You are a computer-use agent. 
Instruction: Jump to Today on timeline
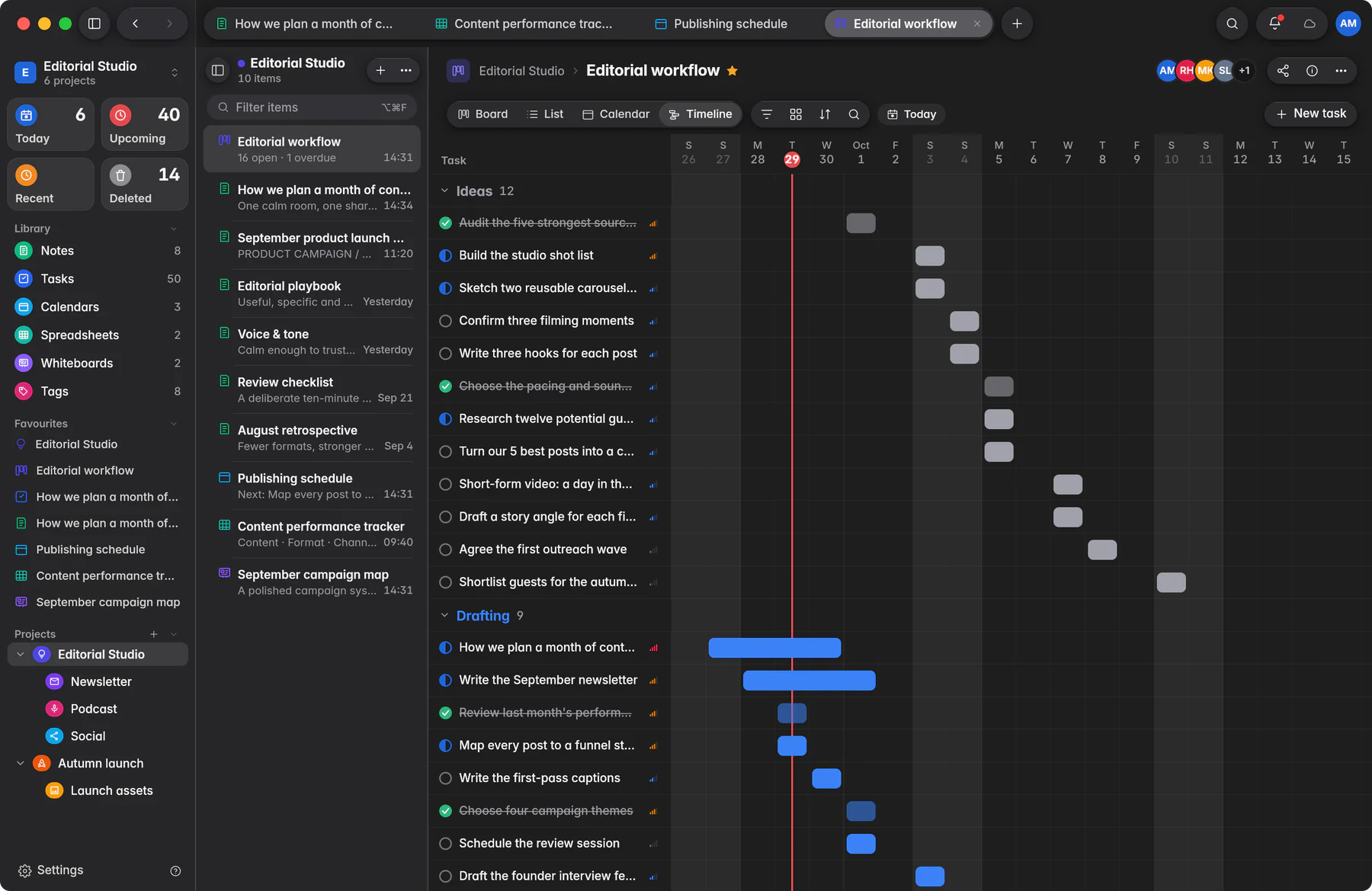pyautogui.click(x=912, y=114)
